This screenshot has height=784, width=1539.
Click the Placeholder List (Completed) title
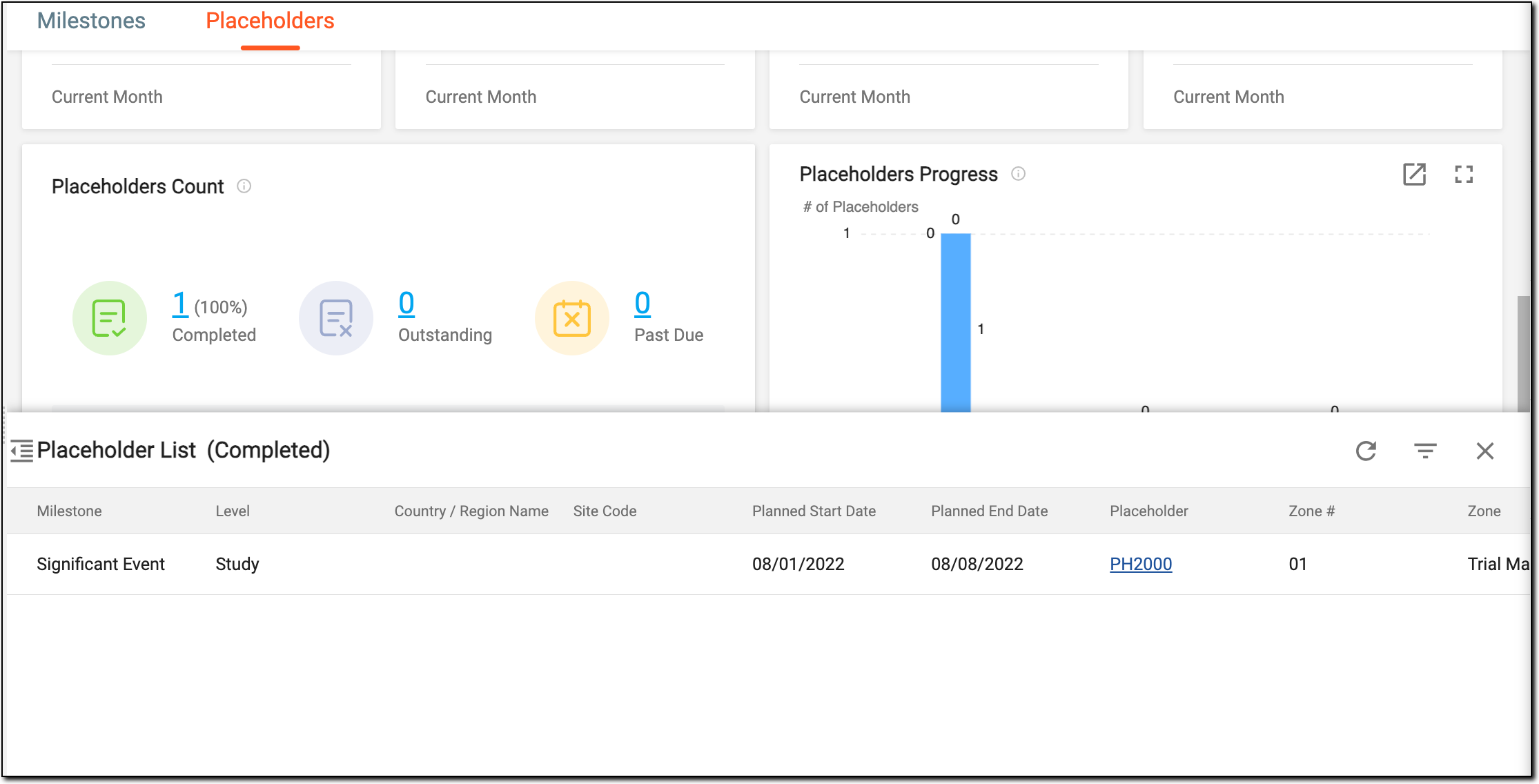(184, 451)
